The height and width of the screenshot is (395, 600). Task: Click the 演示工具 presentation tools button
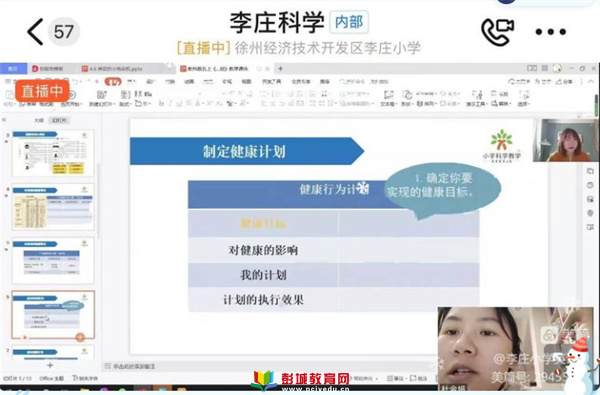click(x=477, y=98)
